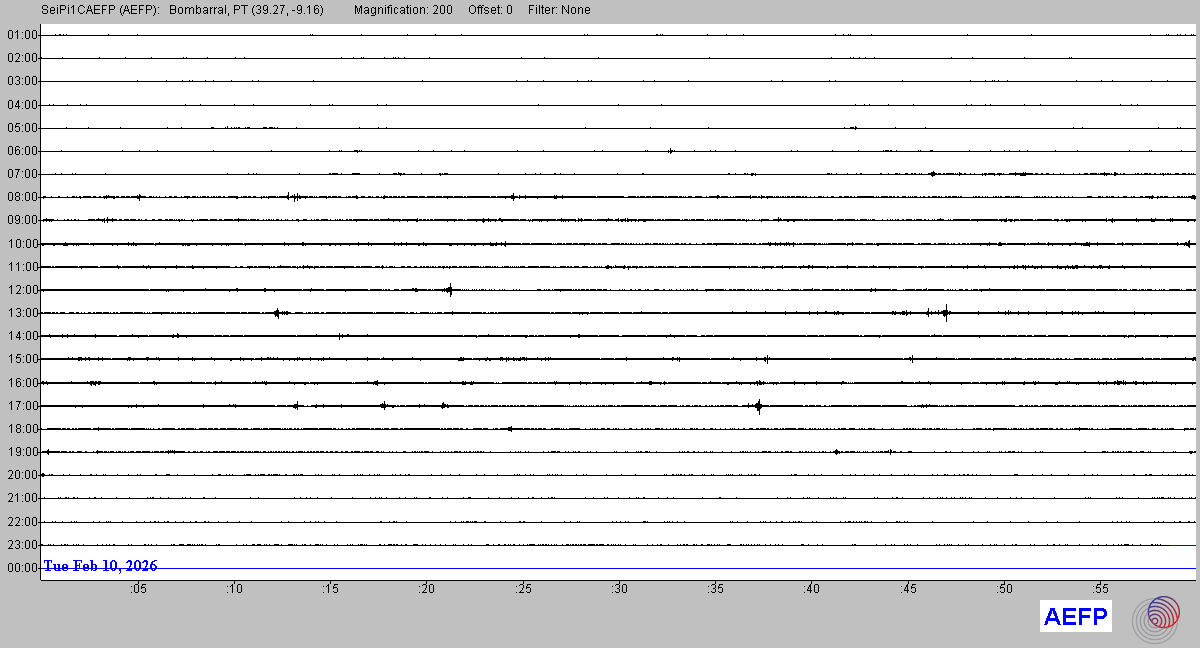Viewport: 1200px width, 648px height.
Task: Click the 01:00 hour label
Action: click(22, 35)
